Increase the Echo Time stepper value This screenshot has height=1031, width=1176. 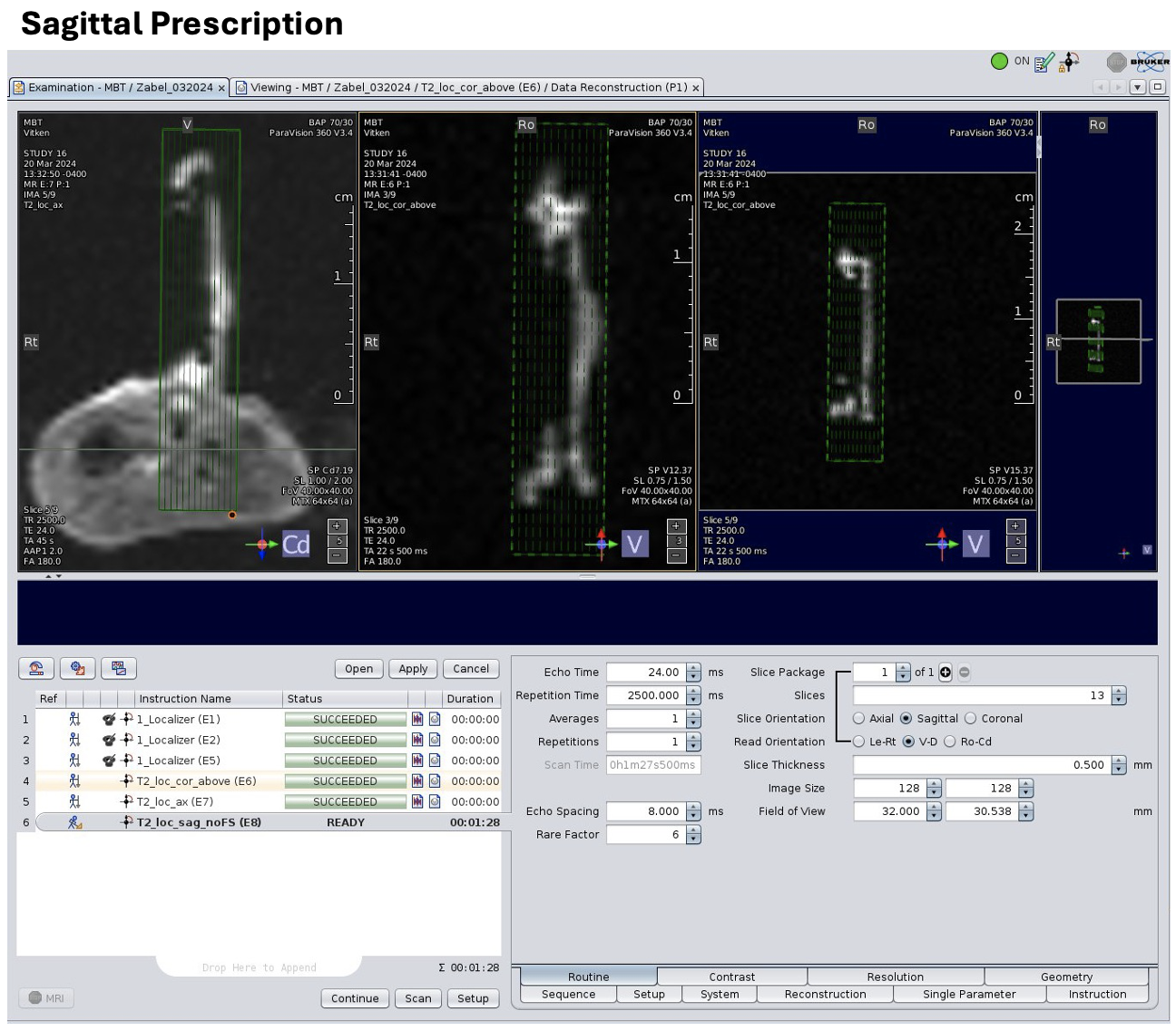[694, 668]
